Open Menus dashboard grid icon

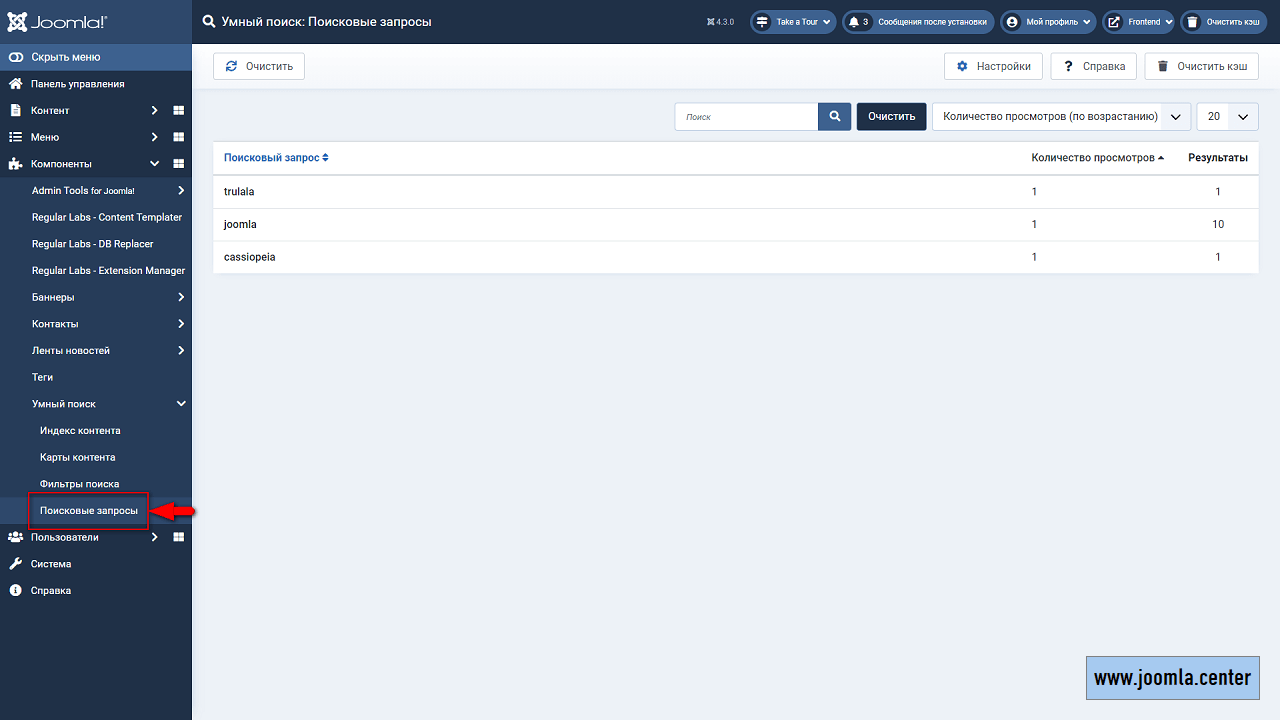179,137
